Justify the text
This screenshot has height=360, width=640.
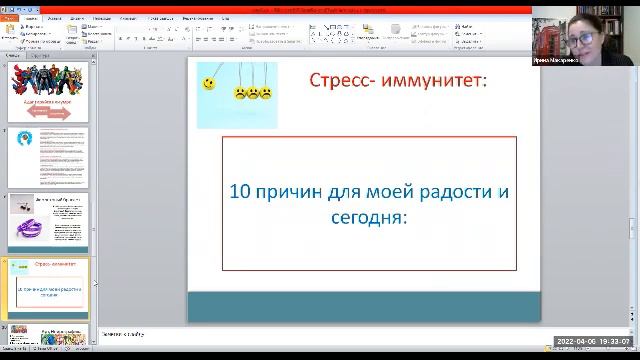click(x=222, y=39)
